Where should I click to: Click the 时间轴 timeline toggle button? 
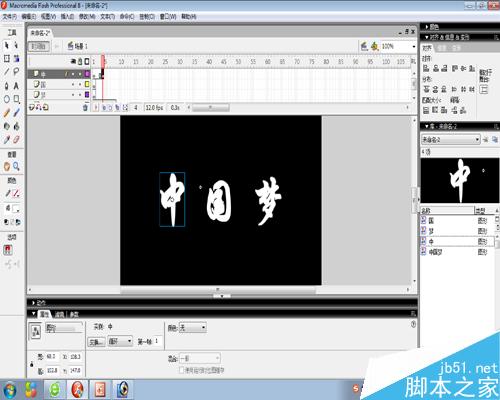[x=39, y=46]
